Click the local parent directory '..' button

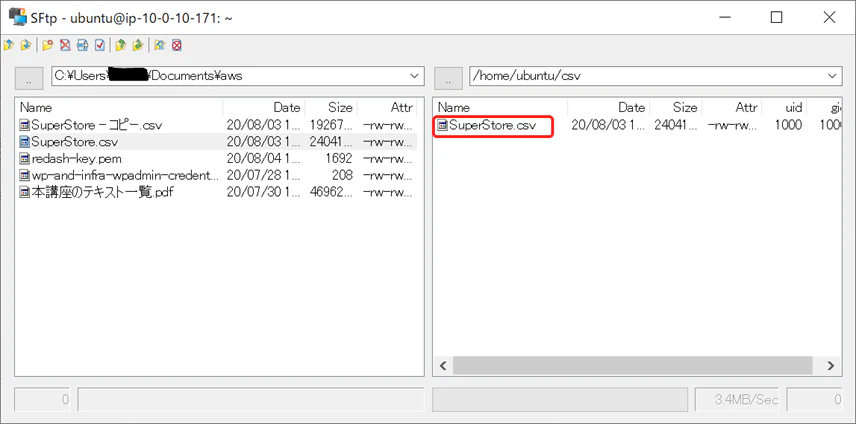point(29,78)
